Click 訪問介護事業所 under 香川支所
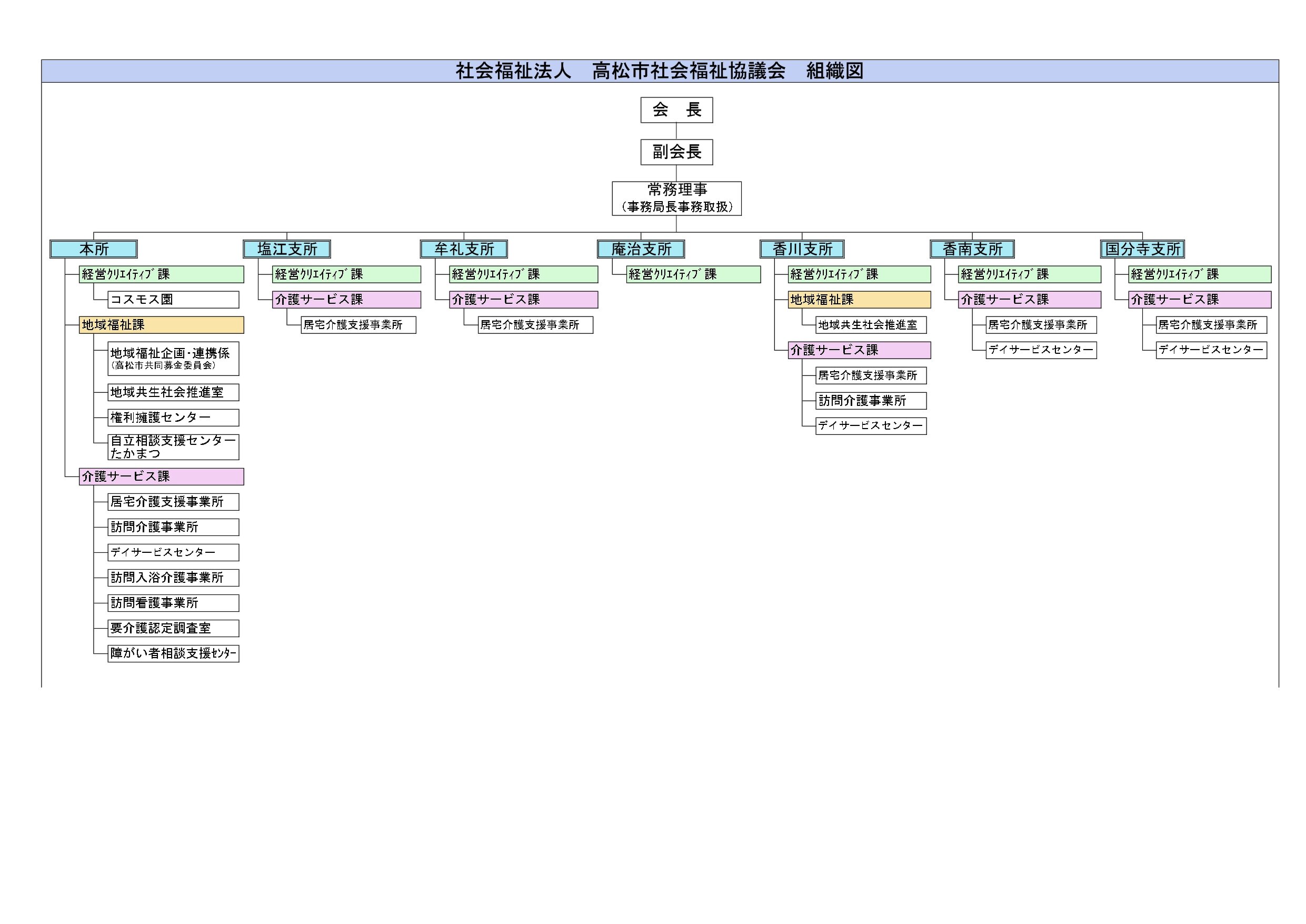Image resolution: width=1306 pixels, height=924 pixels. coord(871,401)
